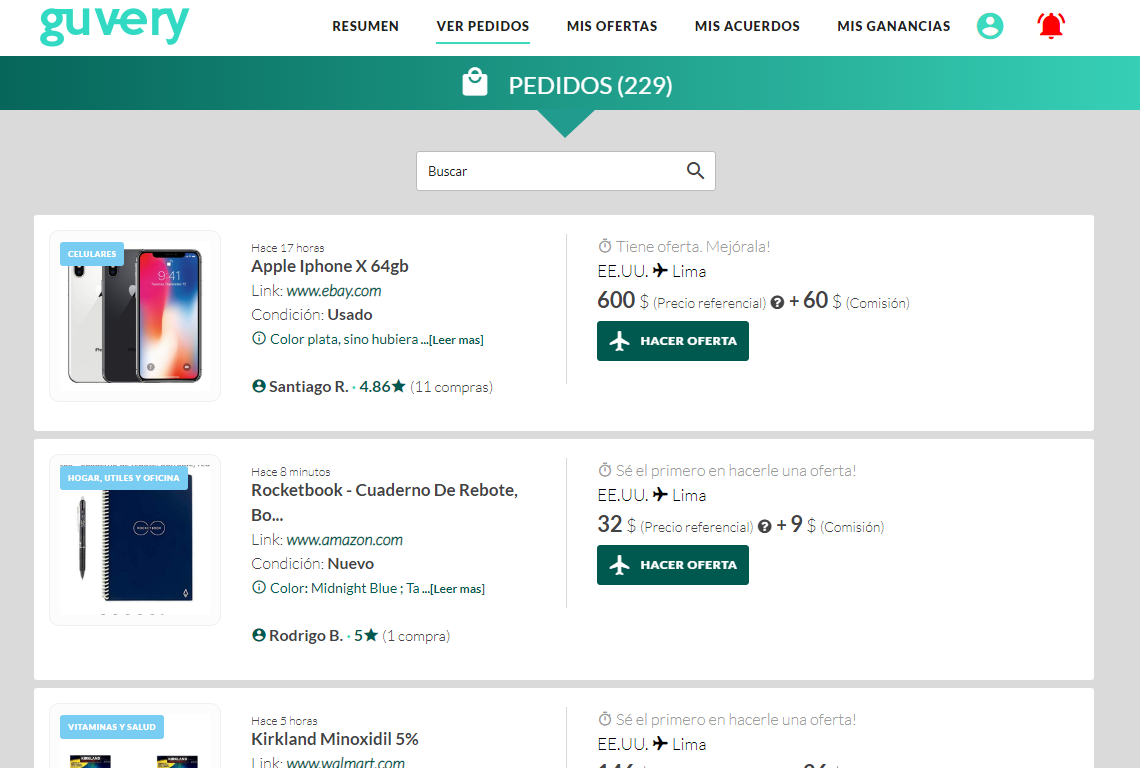The height and width of the screenshot is (768, 1140).
Task: Click the Condición: Usado text
Action: pyautogui.click(x=311, y=315)
